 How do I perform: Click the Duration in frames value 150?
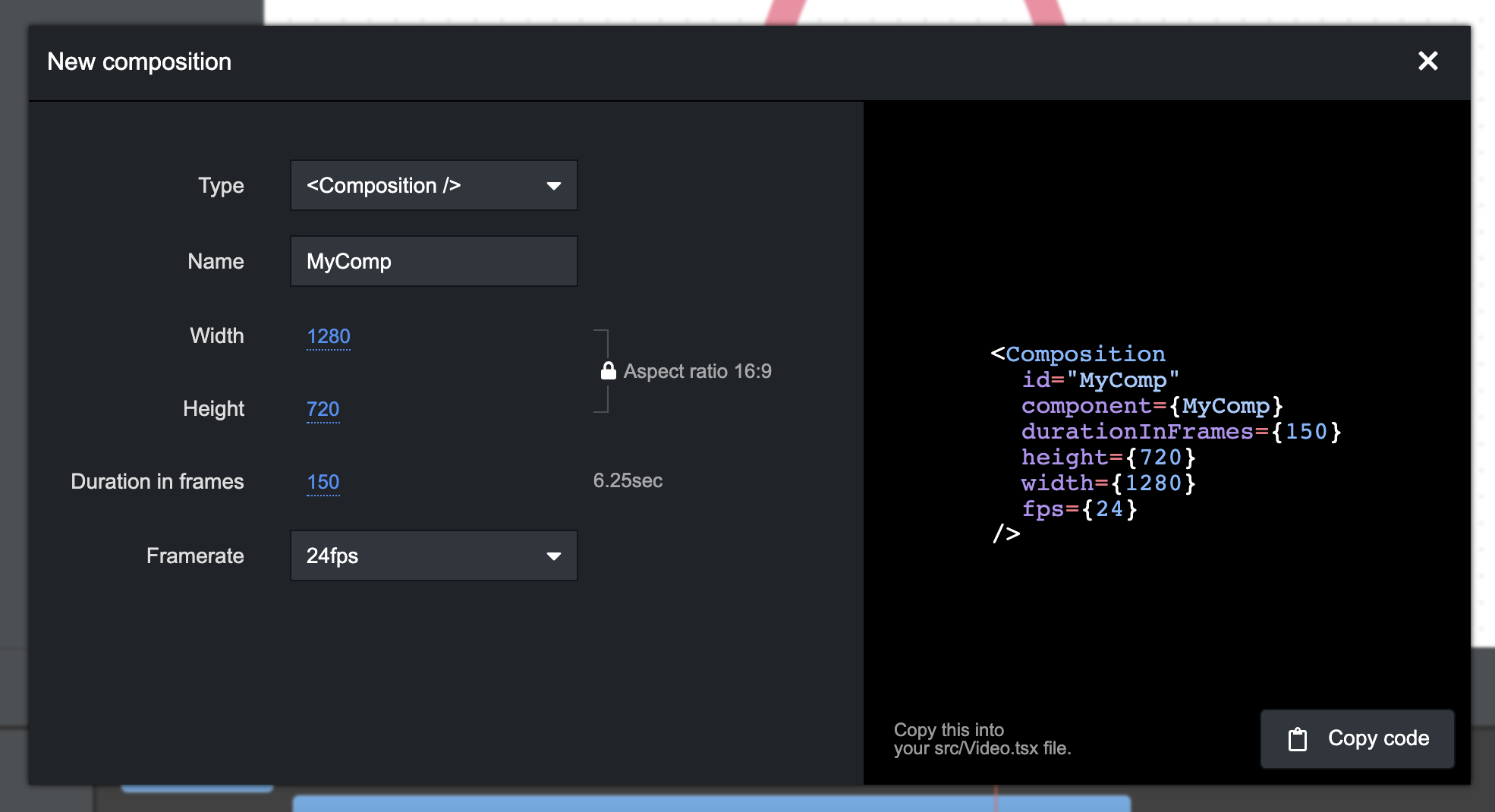pyautogui.click(x=323, y=482)
